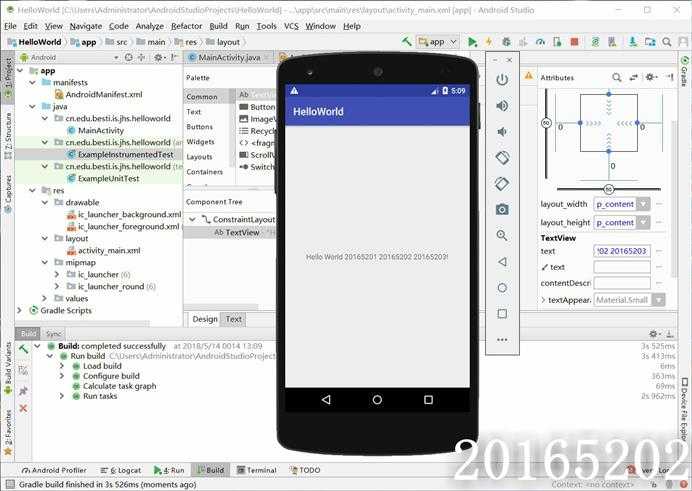Click the horizontal bias slider handle
Screen dimensions: 692x491
(609, 189)
